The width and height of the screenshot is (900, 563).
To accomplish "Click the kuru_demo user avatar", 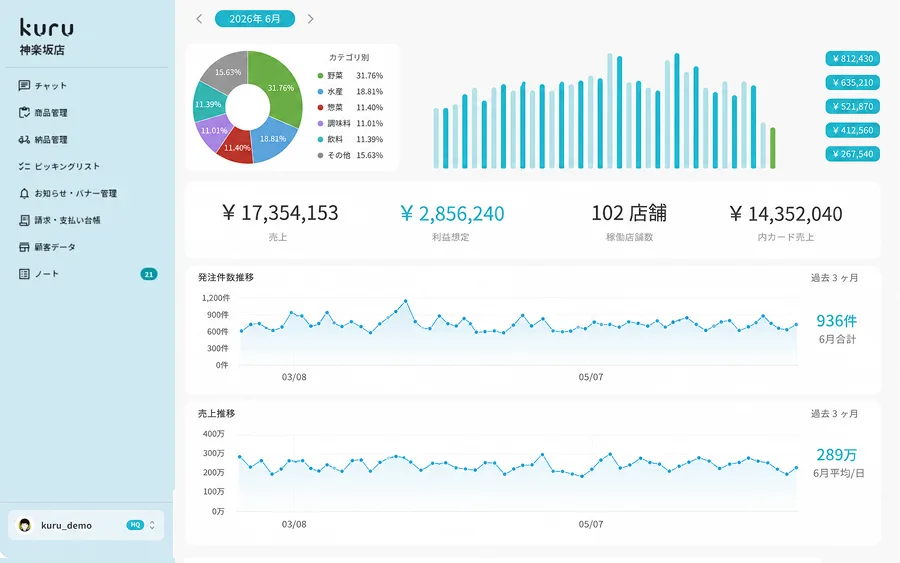I will tap(25, 525).
